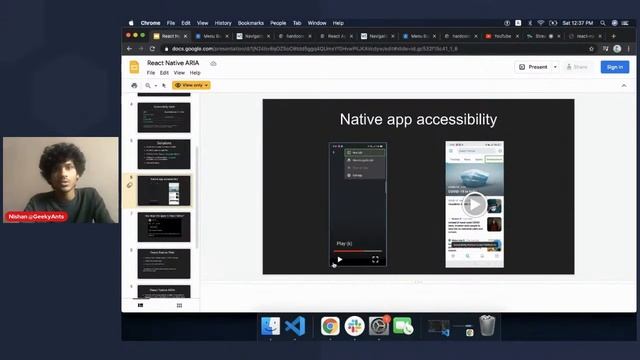Click the Wi-Fi icon in menu bar

point(540,23)
